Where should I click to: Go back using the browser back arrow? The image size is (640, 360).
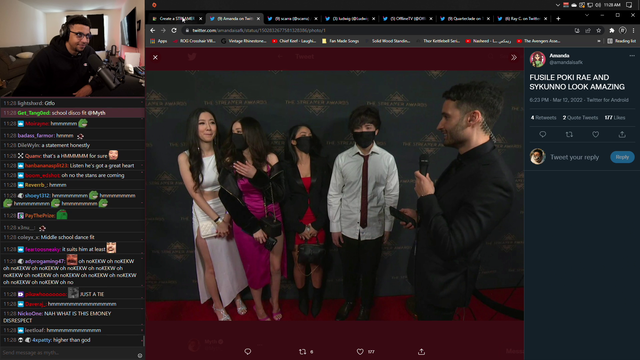pyautogui.click(x=153, y=31)
